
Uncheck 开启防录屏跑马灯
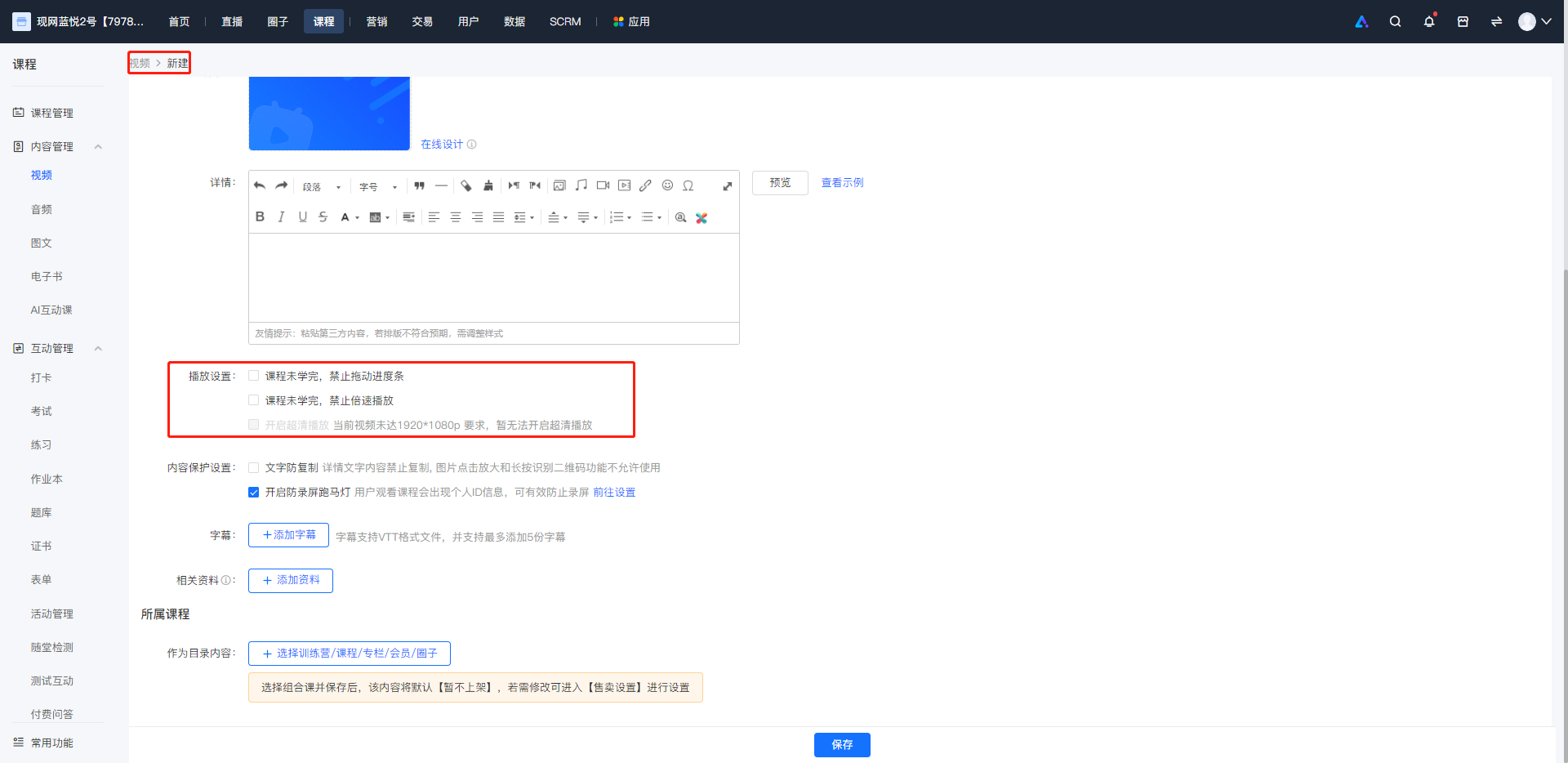(x=254, y=492)
